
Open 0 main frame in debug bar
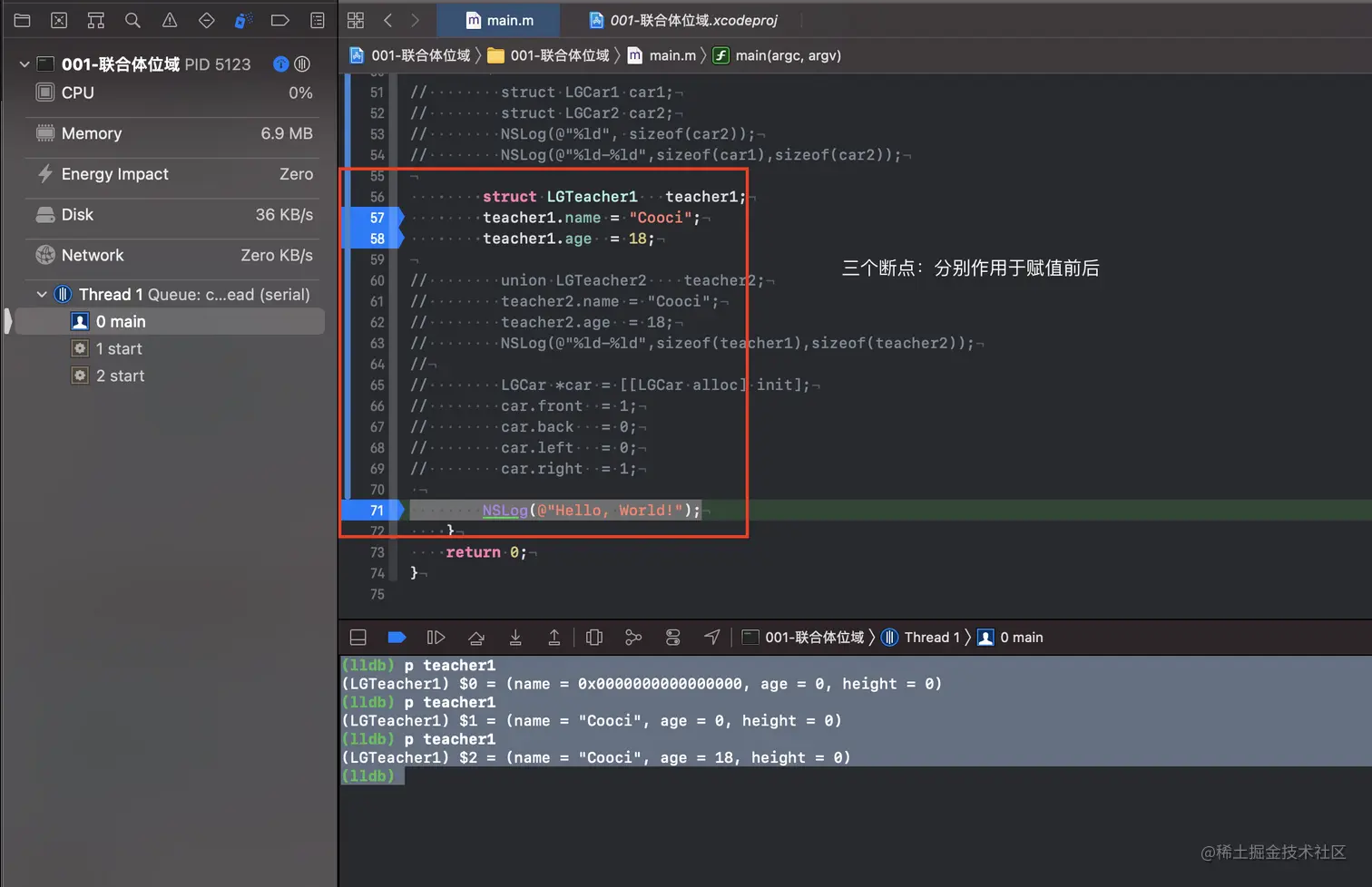click(x=1010, y=638)
